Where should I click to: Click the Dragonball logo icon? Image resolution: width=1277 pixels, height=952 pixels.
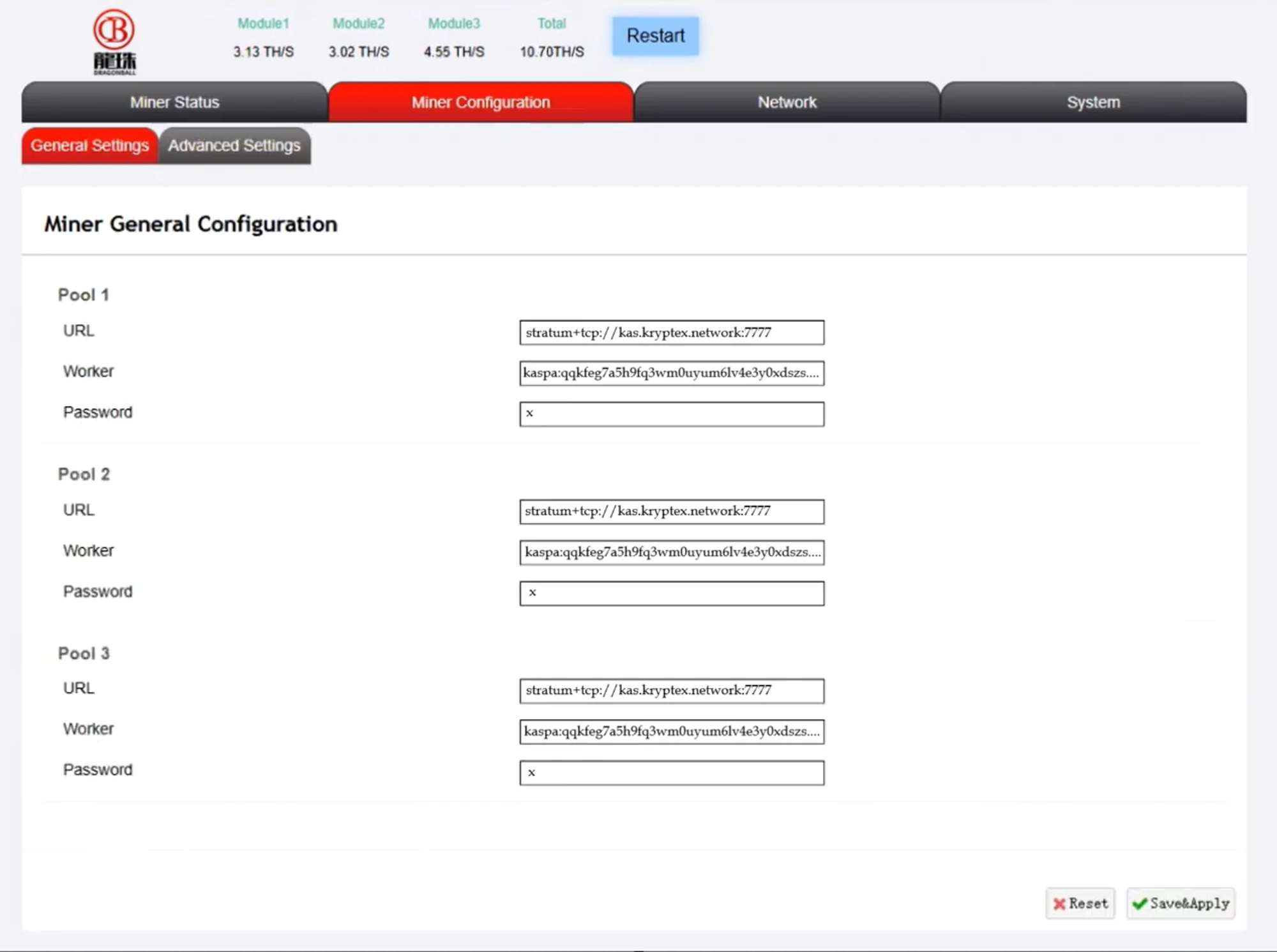click(x=114, y=42)
